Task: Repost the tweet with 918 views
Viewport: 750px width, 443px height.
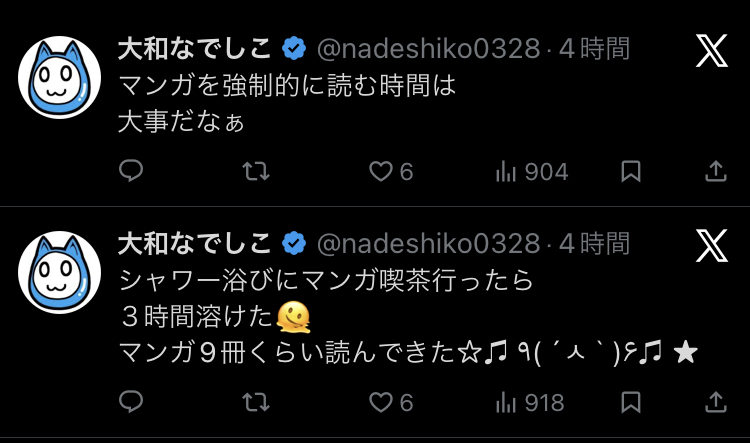Action: [256, 402]
